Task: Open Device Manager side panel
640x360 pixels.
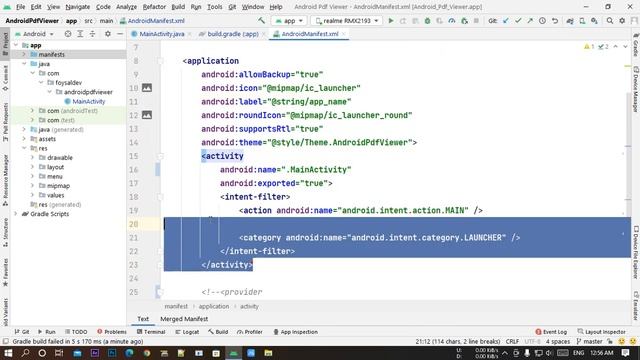Action: point(636,90)
